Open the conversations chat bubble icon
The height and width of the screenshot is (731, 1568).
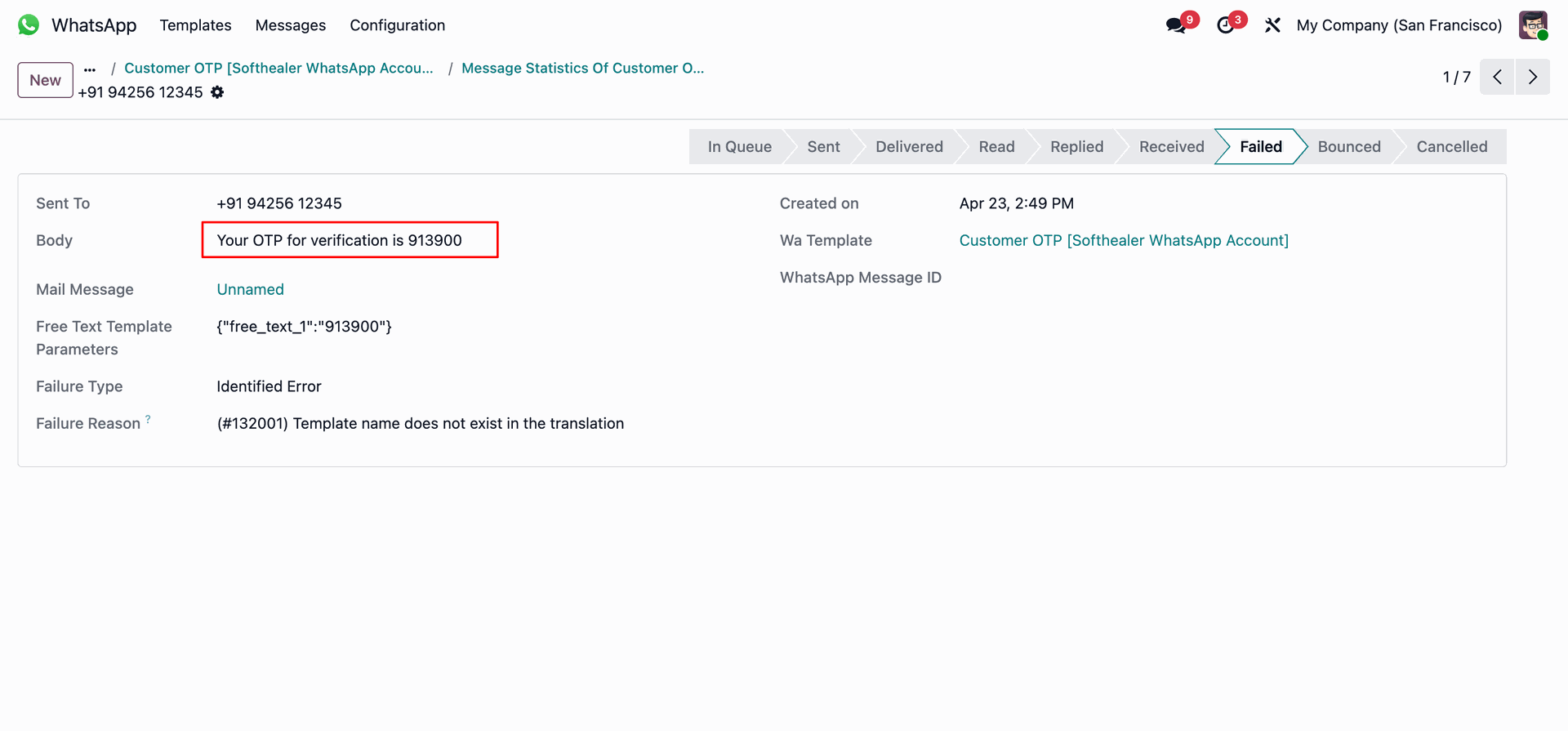pyautogui.click(x=1177, y=25)
